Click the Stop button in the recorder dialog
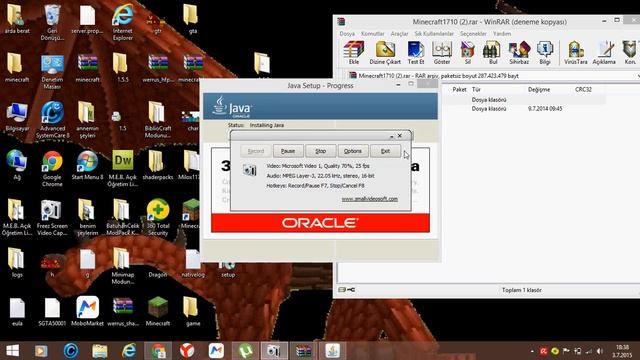Screen dimensions: 640x360 pyautogui.click(x=320, y=151)
